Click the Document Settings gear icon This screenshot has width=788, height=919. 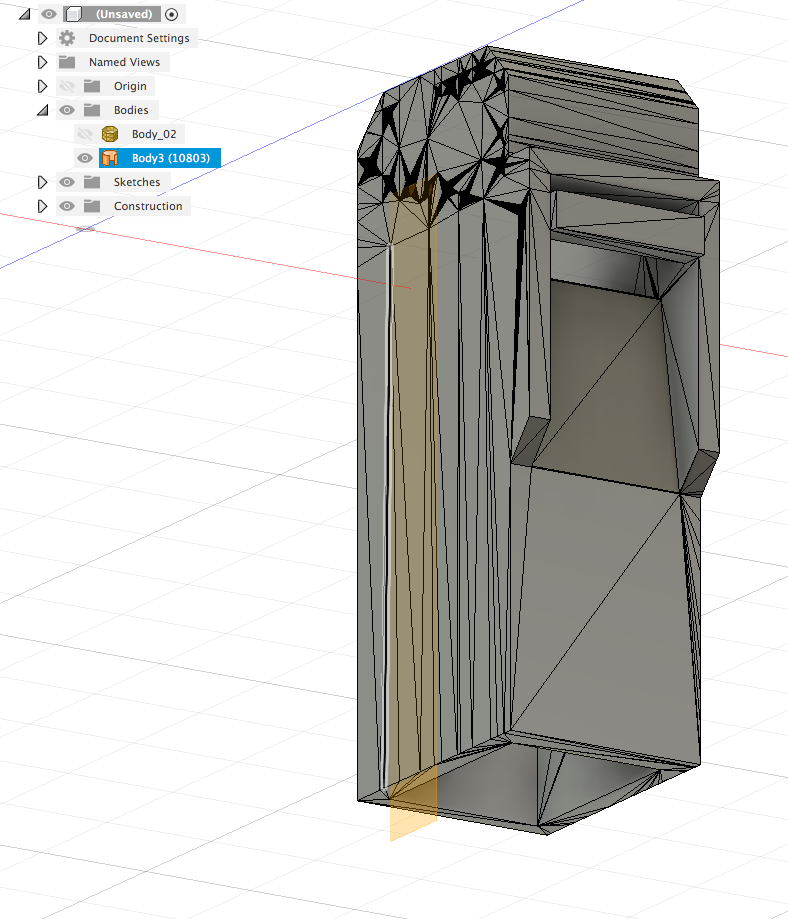67,38
